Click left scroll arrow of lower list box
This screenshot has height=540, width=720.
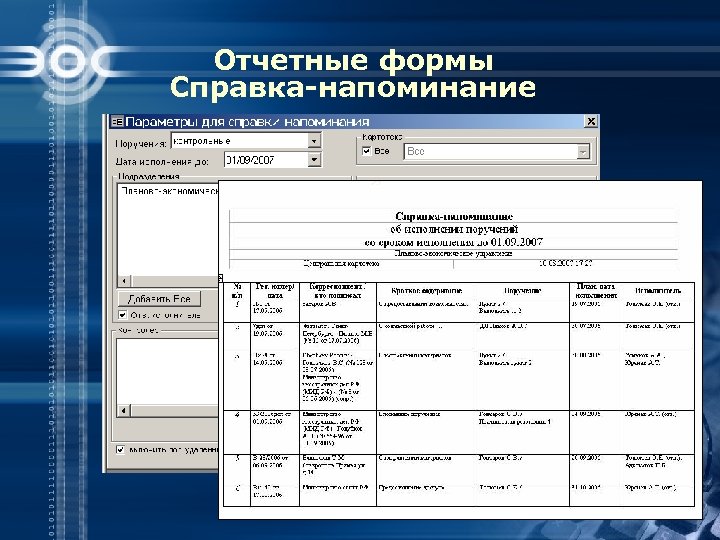(124, 411)
